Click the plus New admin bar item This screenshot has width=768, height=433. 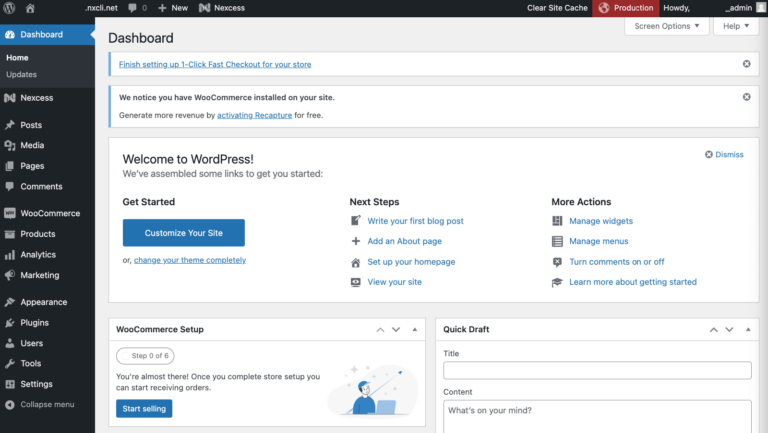coord(173,8)
